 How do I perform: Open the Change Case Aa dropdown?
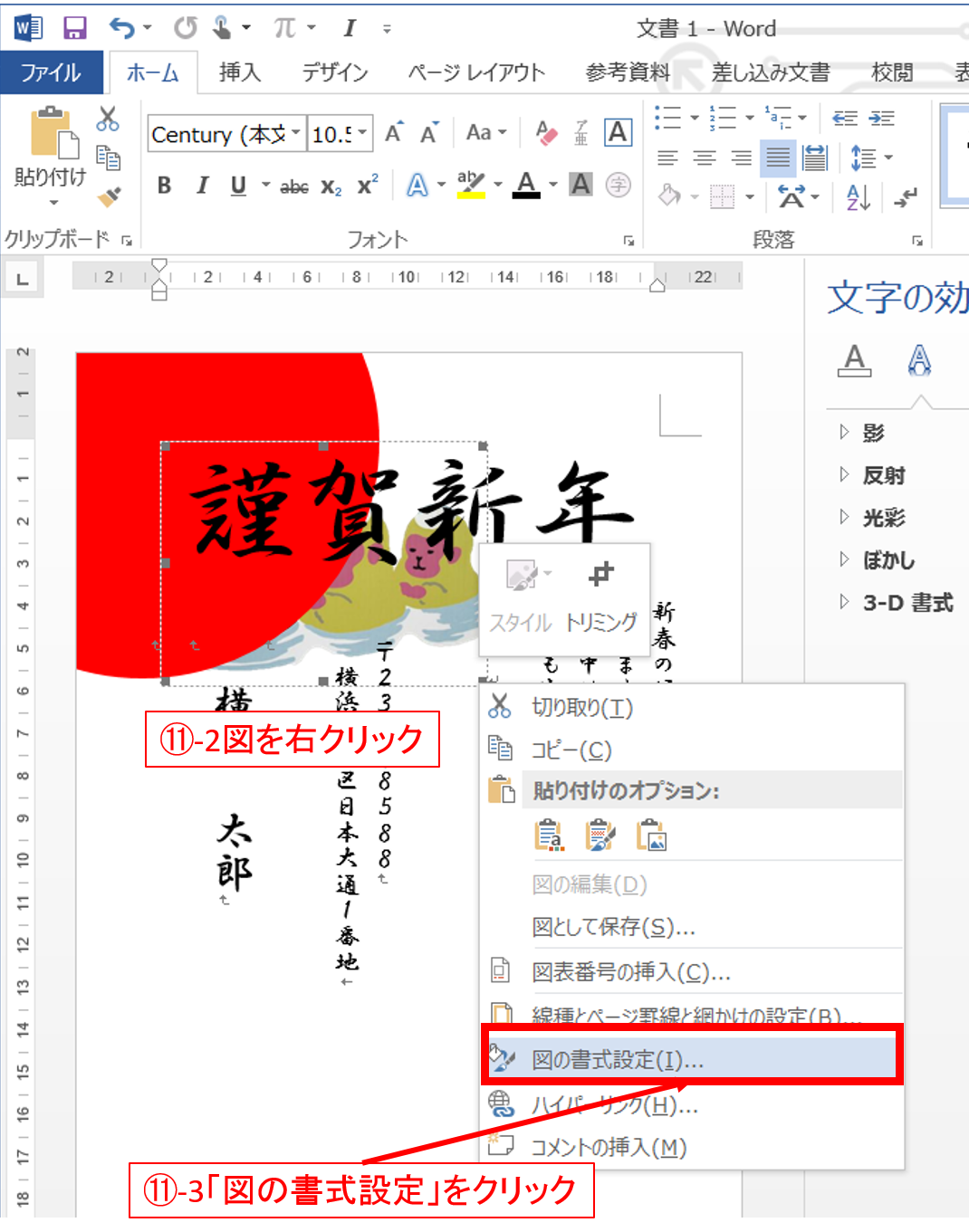point(485,133)
